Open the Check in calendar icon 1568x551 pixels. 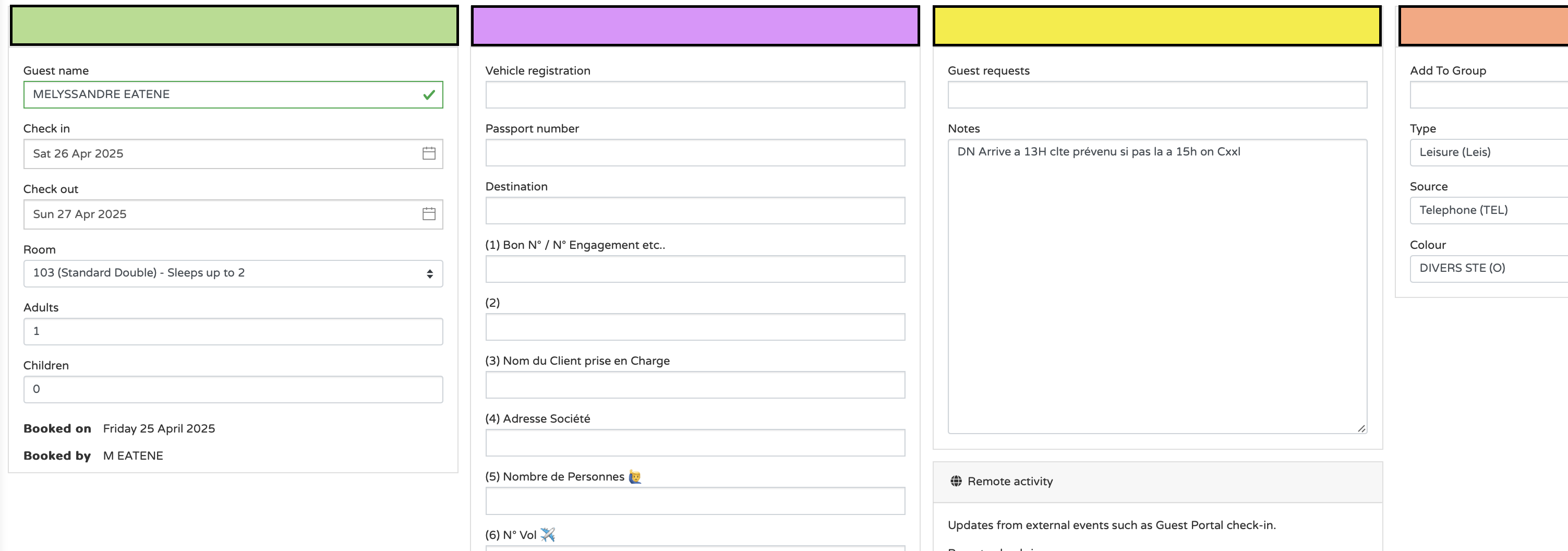pyautogui.click(x=429, y=153)
